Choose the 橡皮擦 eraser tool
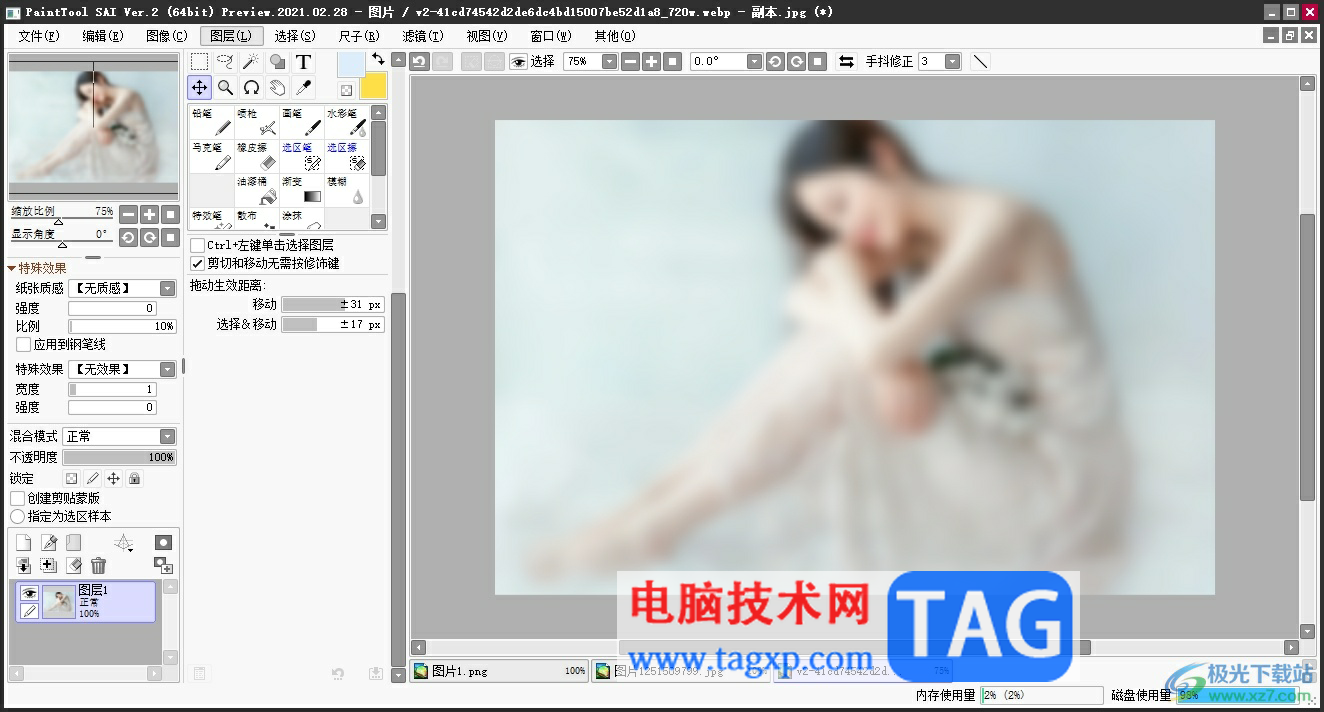 [x=257, y=155]
